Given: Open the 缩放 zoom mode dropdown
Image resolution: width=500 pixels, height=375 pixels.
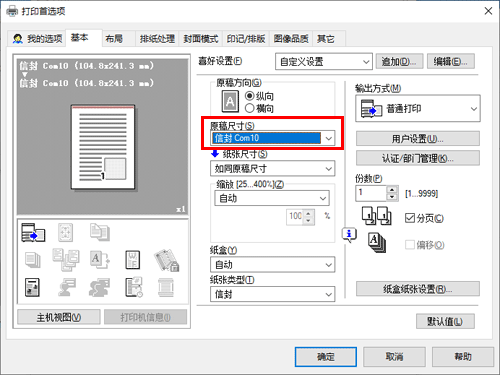Looking at the screenshot, I should pos(272,198).
